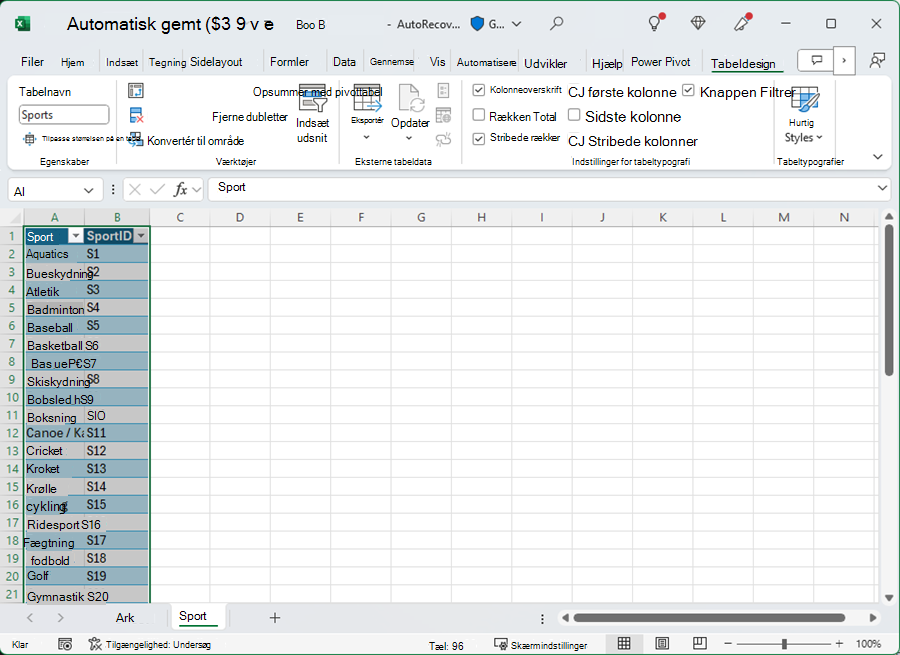
Task: Toggle Knappen Filtrer checkbox
Action: tap(688, 91)
